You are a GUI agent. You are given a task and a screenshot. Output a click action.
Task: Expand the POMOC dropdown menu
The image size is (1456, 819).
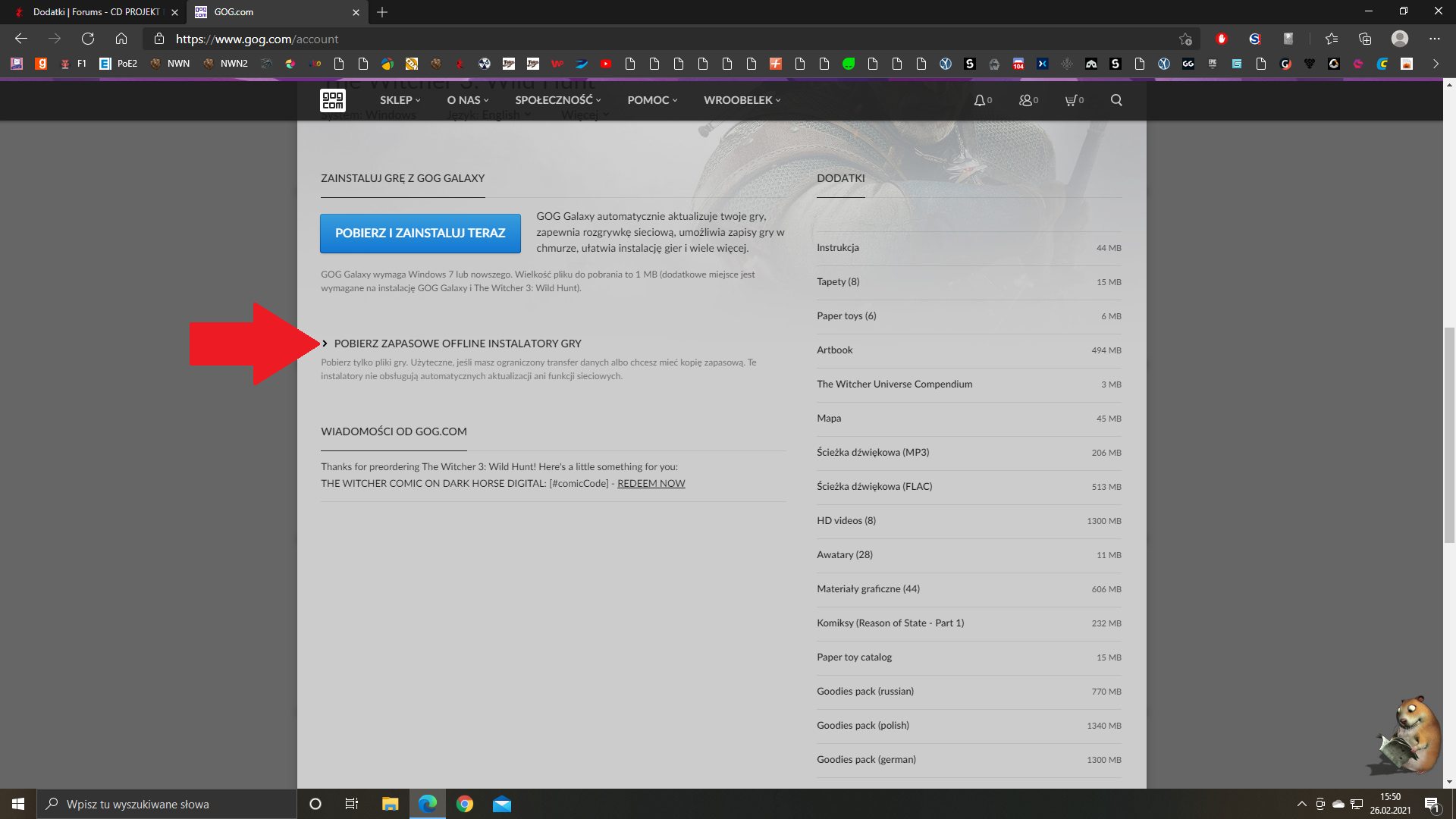tap(652, 100)
